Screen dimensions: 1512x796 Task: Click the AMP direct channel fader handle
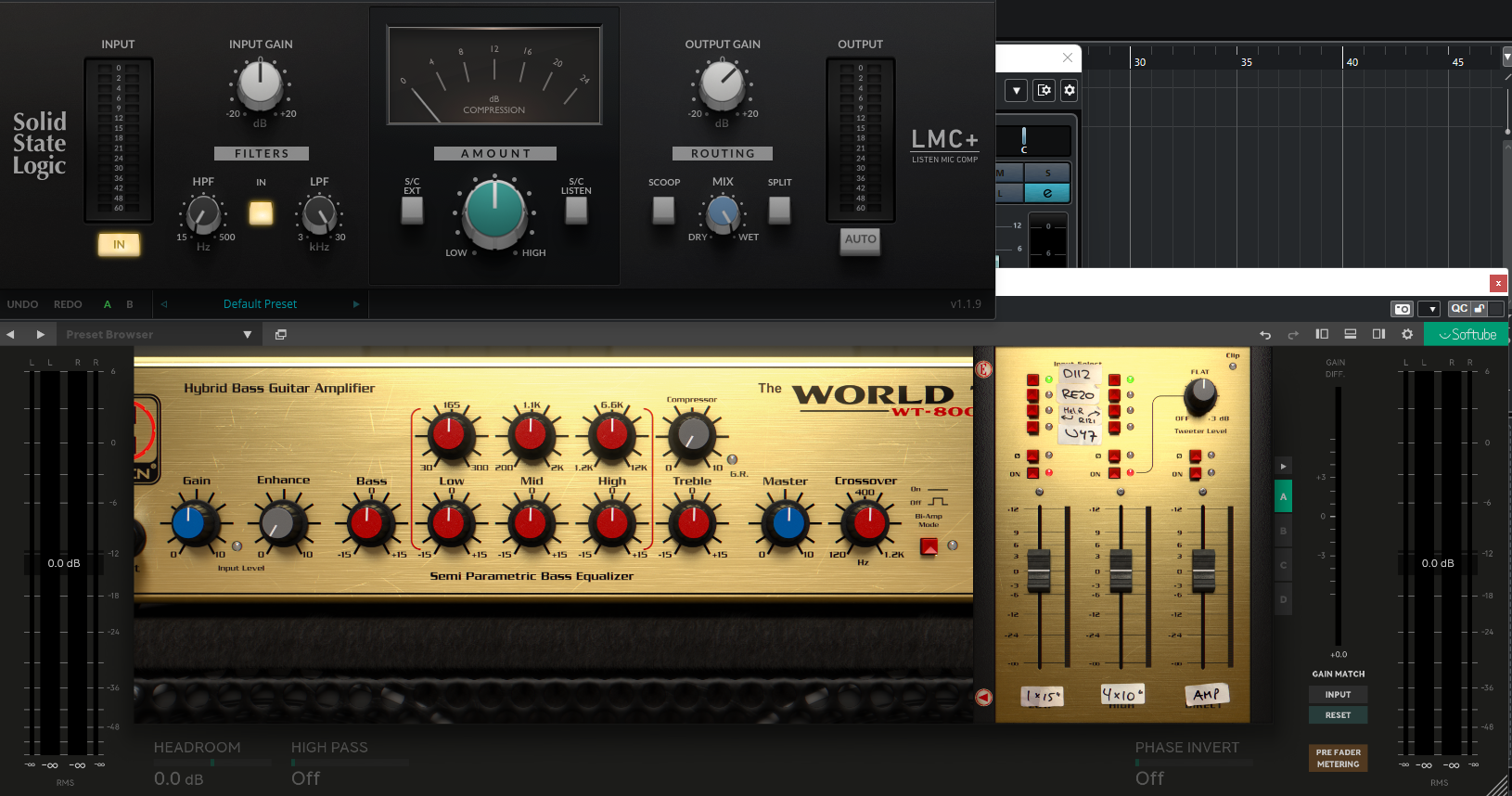click(1203, 570)
